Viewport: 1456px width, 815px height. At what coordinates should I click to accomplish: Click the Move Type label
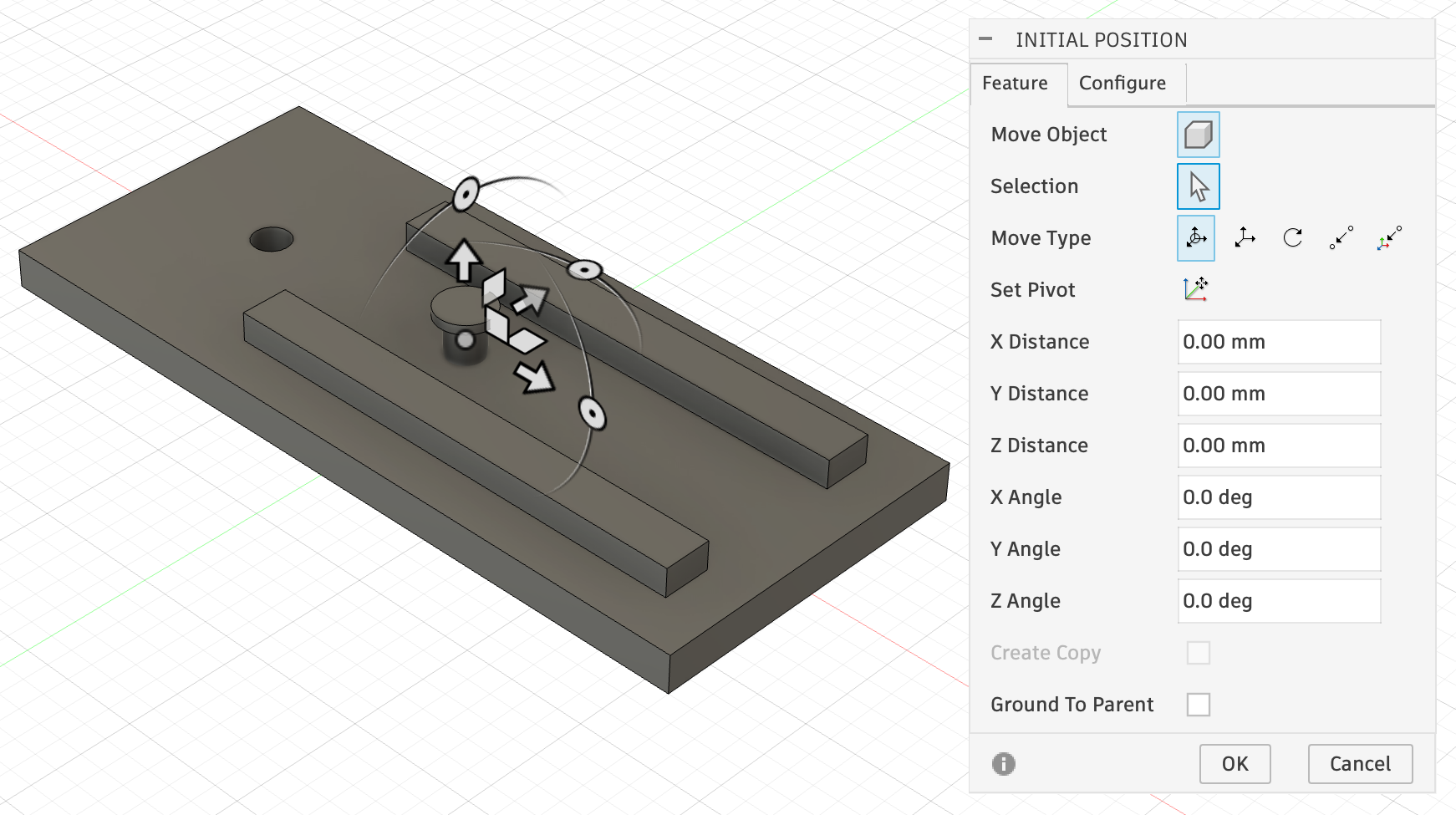point(1041,238)
